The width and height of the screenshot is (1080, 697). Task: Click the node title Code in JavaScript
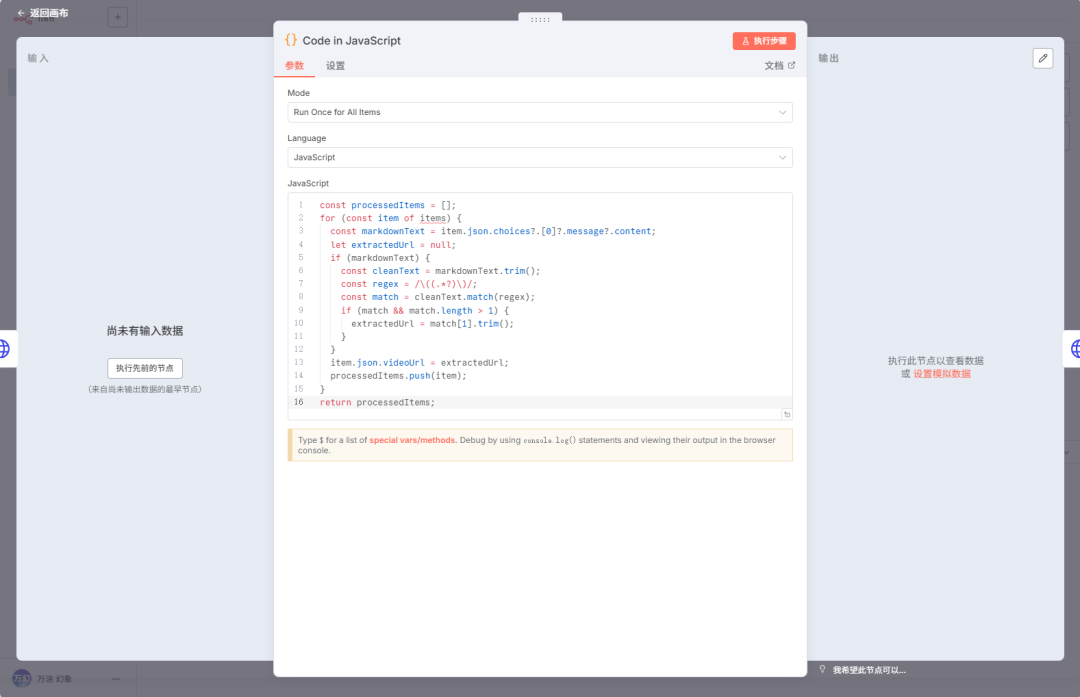click(x=351, y=41)
